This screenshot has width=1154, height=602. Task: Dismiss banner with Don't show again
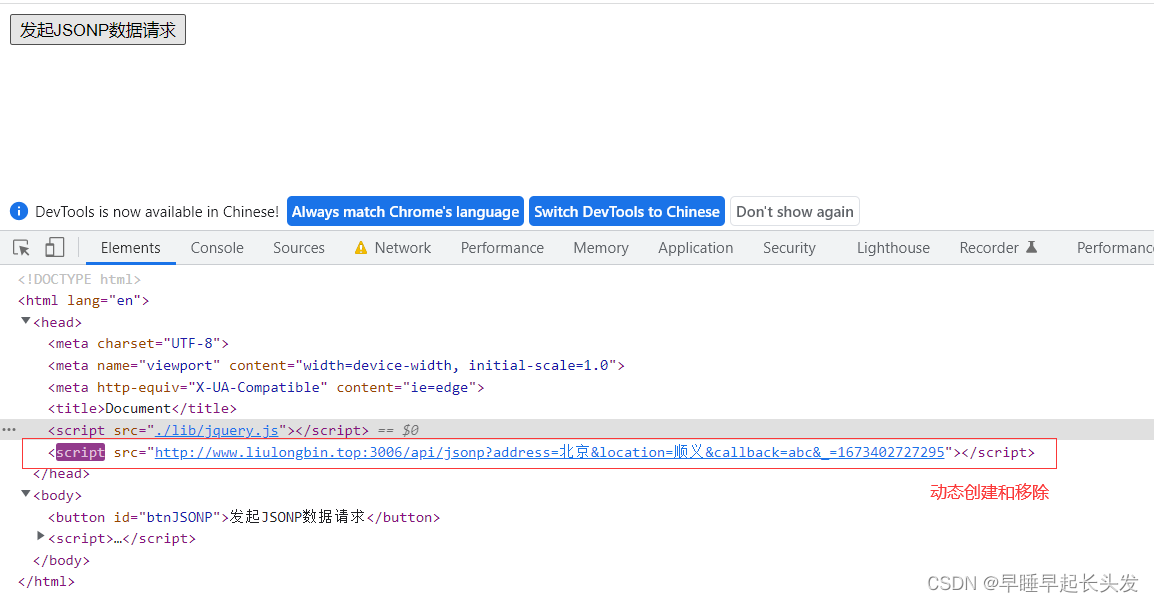coord(795,211)
